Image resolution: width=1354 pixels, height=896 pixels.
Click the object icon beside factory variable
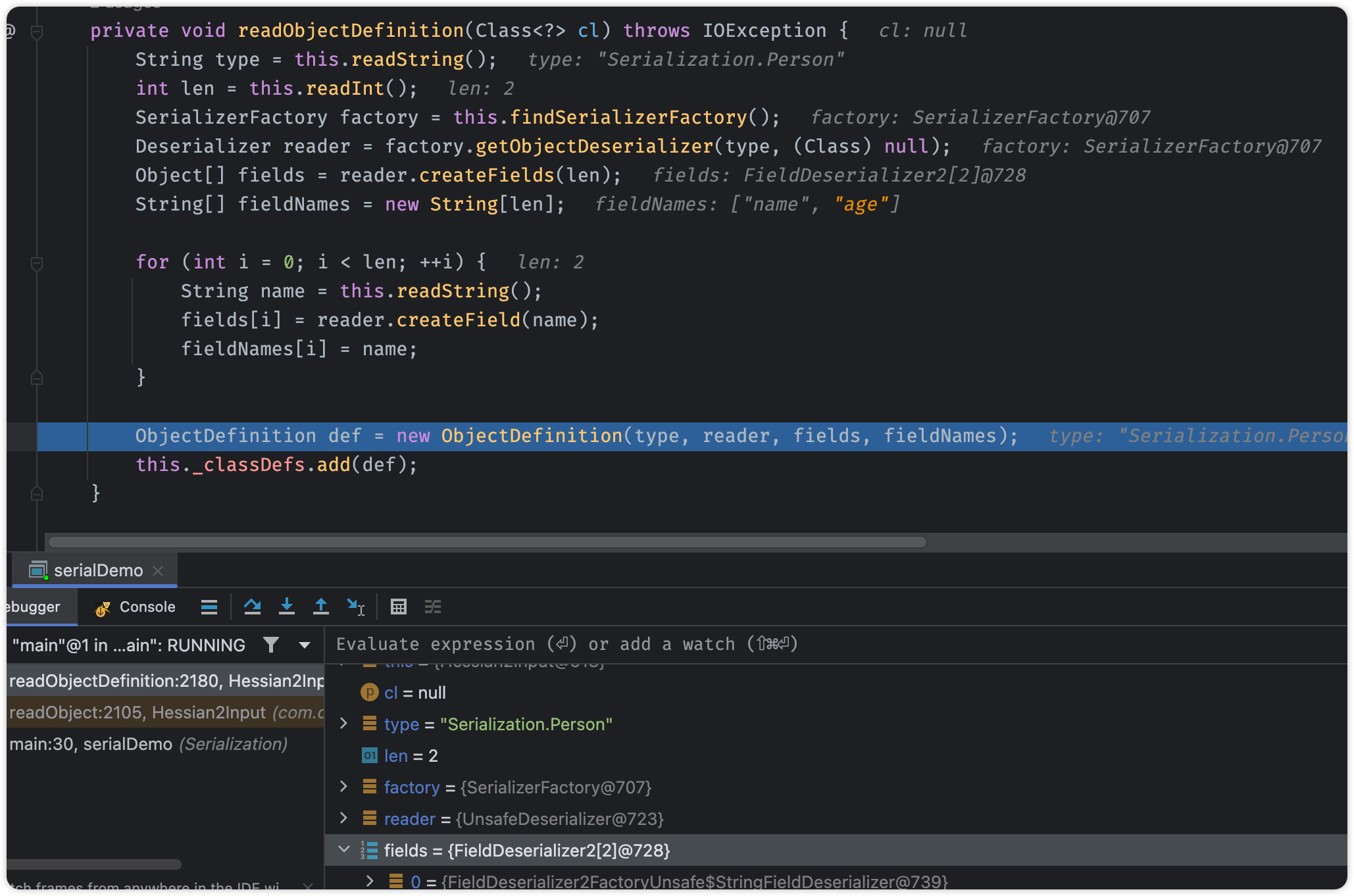click(370, 787)
